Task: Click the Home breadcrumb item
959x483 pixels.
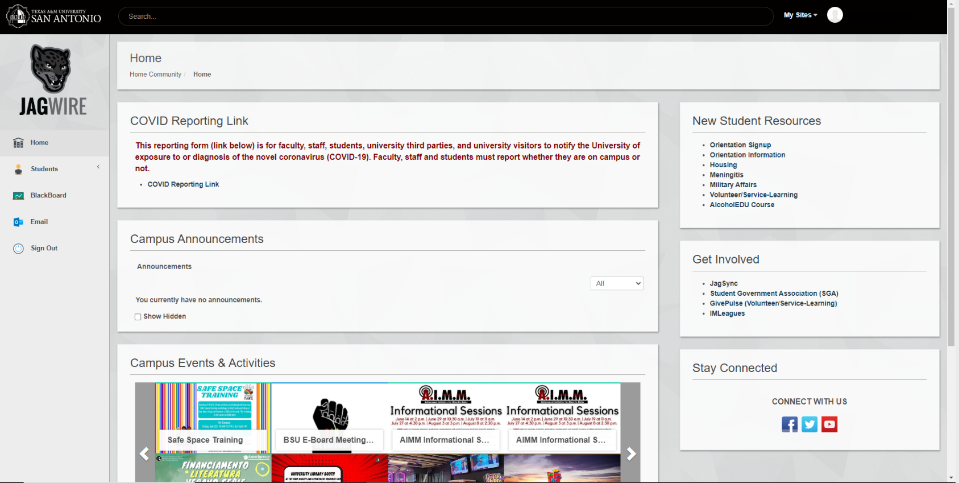Action: [x=202, y=74]
